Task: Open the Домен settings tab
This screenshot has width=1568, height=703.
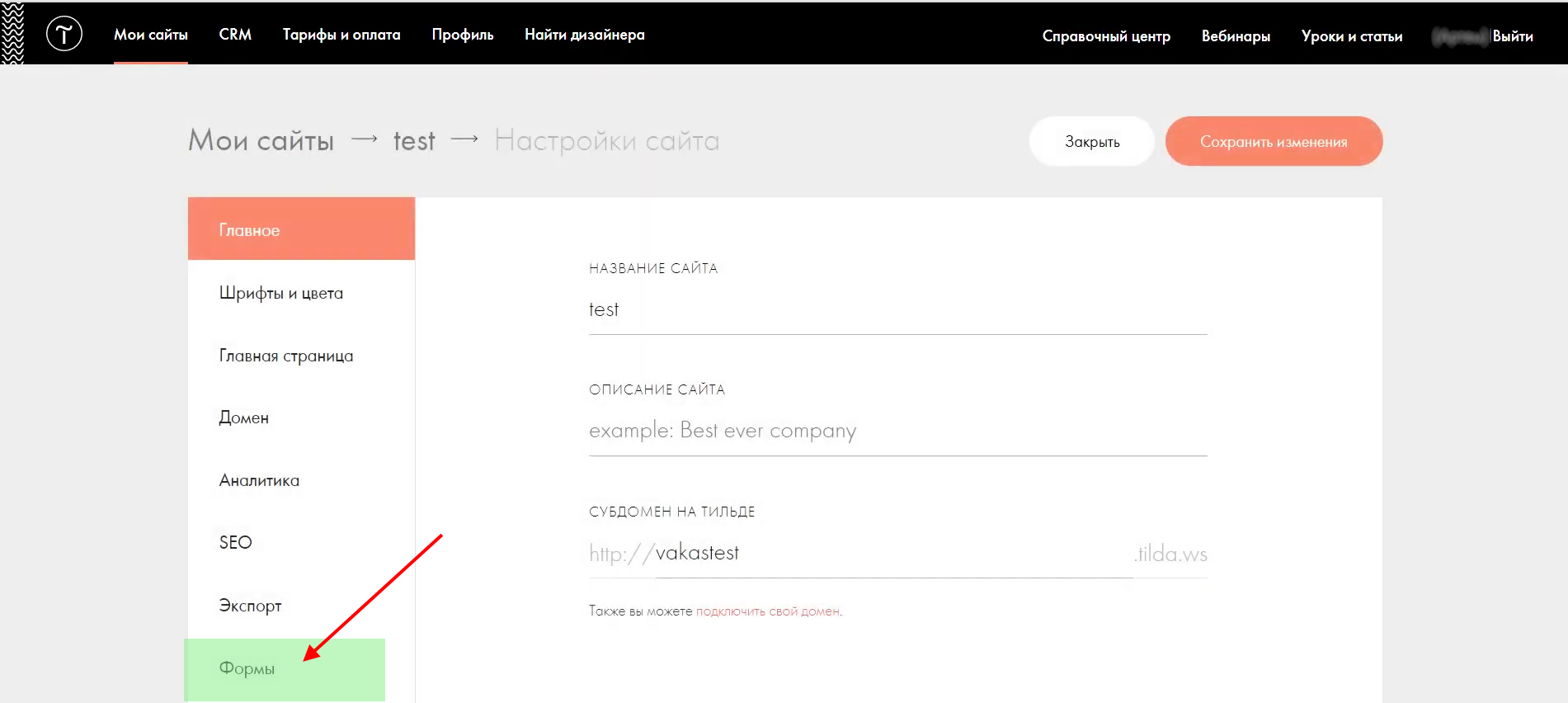Action: click(x=244, y=418)
